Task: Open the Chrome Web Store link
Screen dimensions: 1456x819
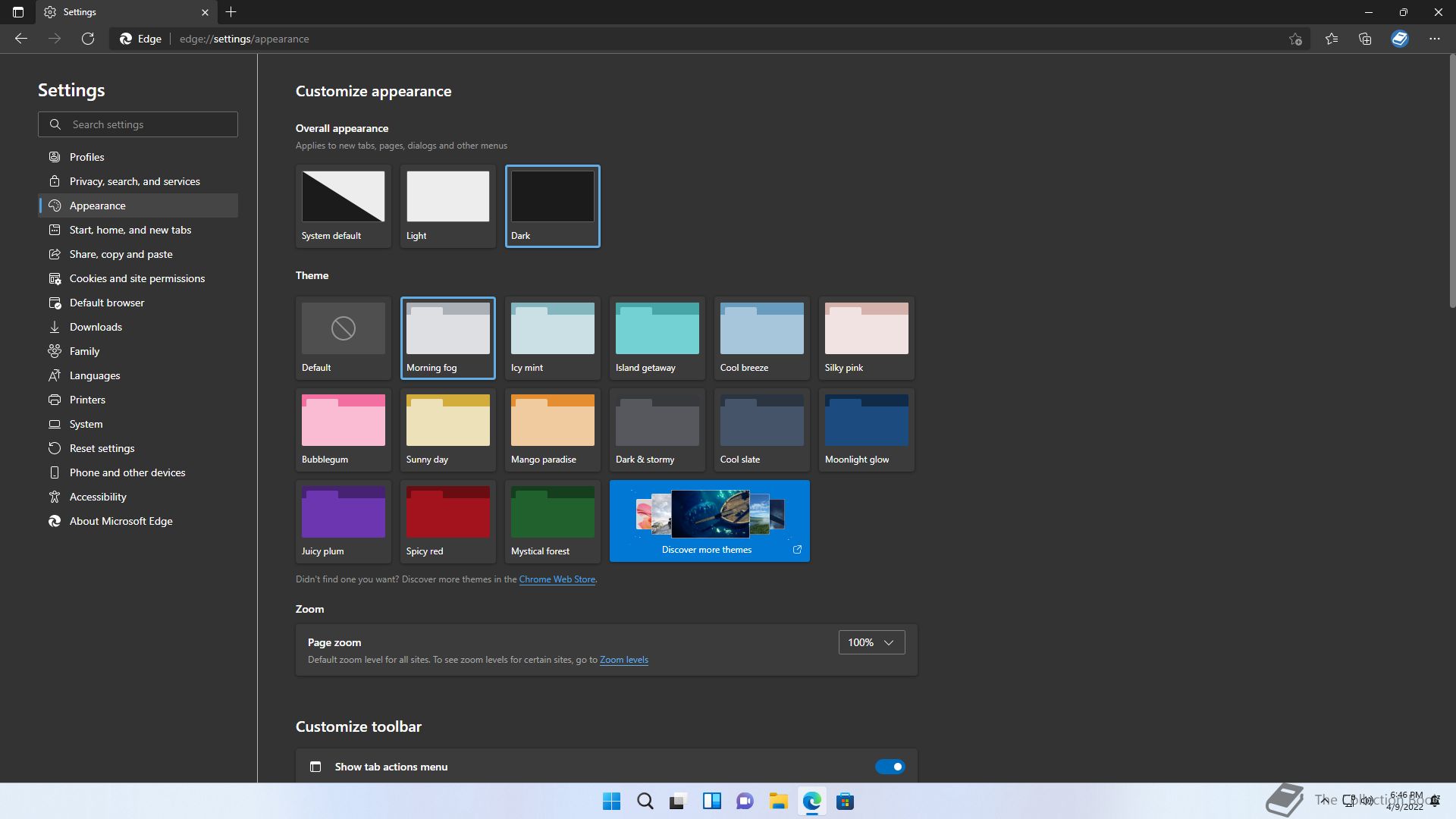Action: (557, 579)
